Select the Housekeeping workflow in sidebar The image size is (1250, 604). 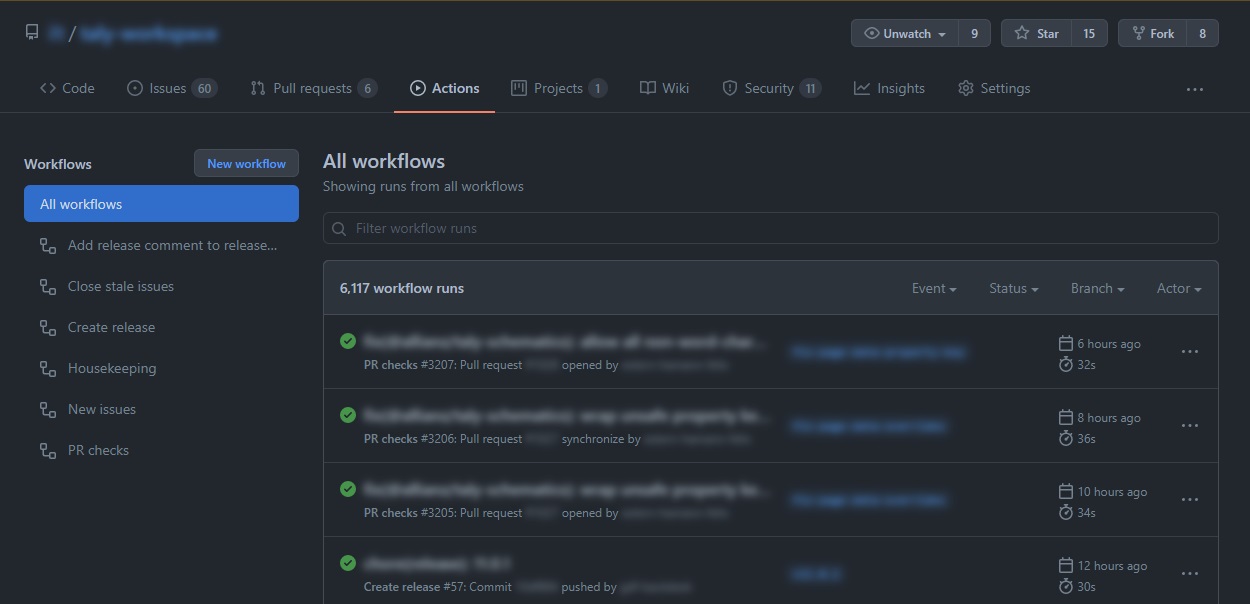point(112,368)
